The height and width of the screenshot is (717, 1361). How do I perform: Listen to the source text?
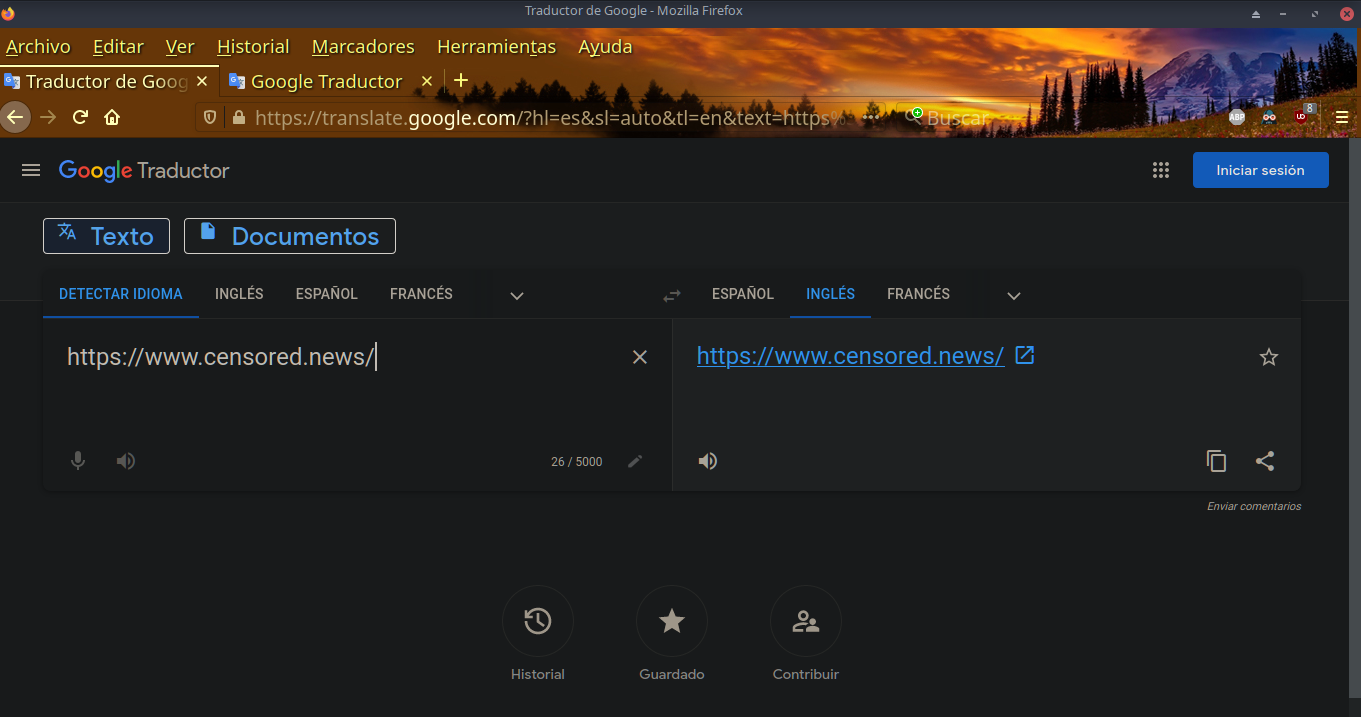click(x=126, y=461)
